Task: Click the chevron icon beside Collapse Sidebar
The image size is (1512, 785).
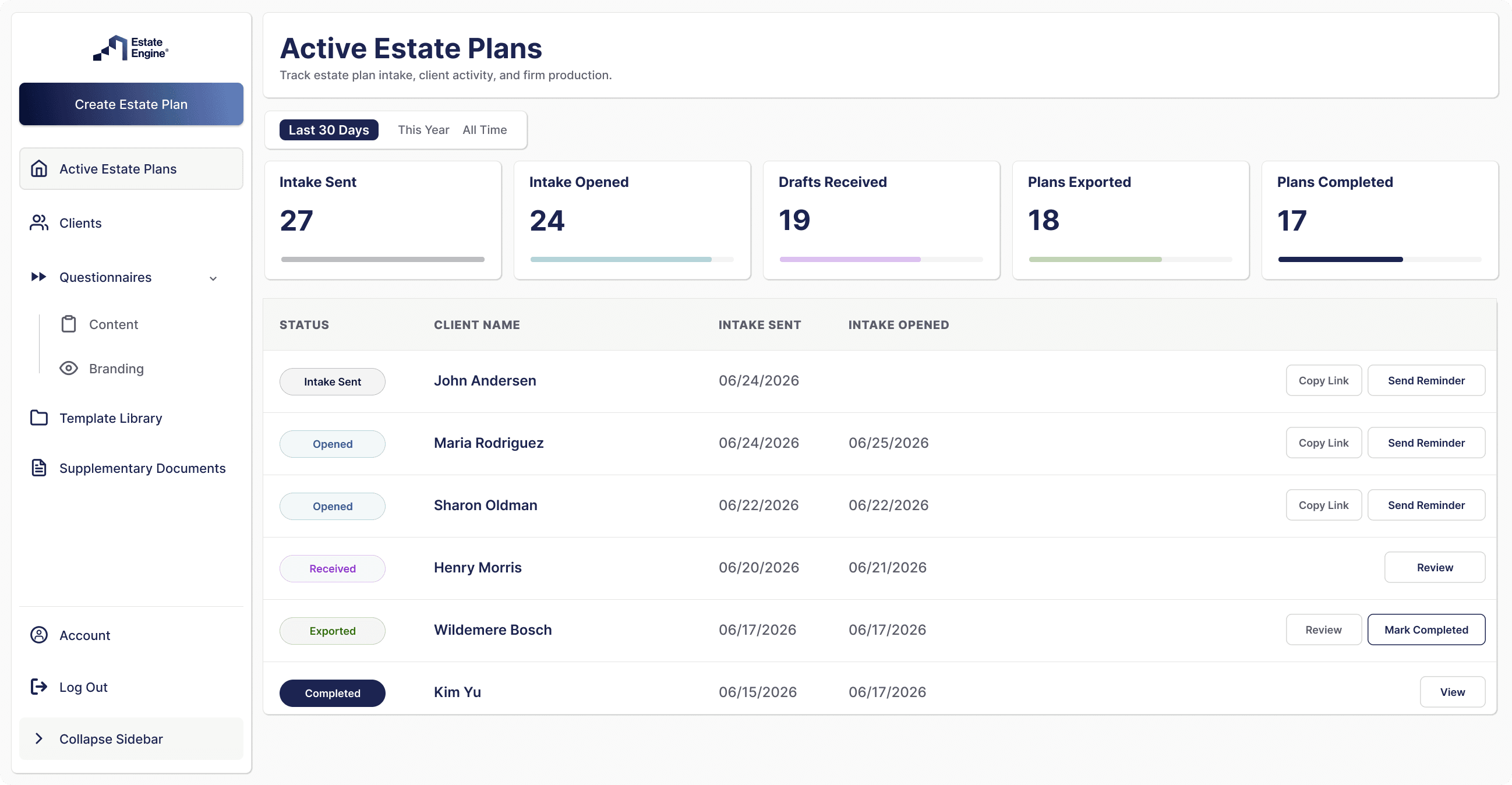Action: coord(39,738)
